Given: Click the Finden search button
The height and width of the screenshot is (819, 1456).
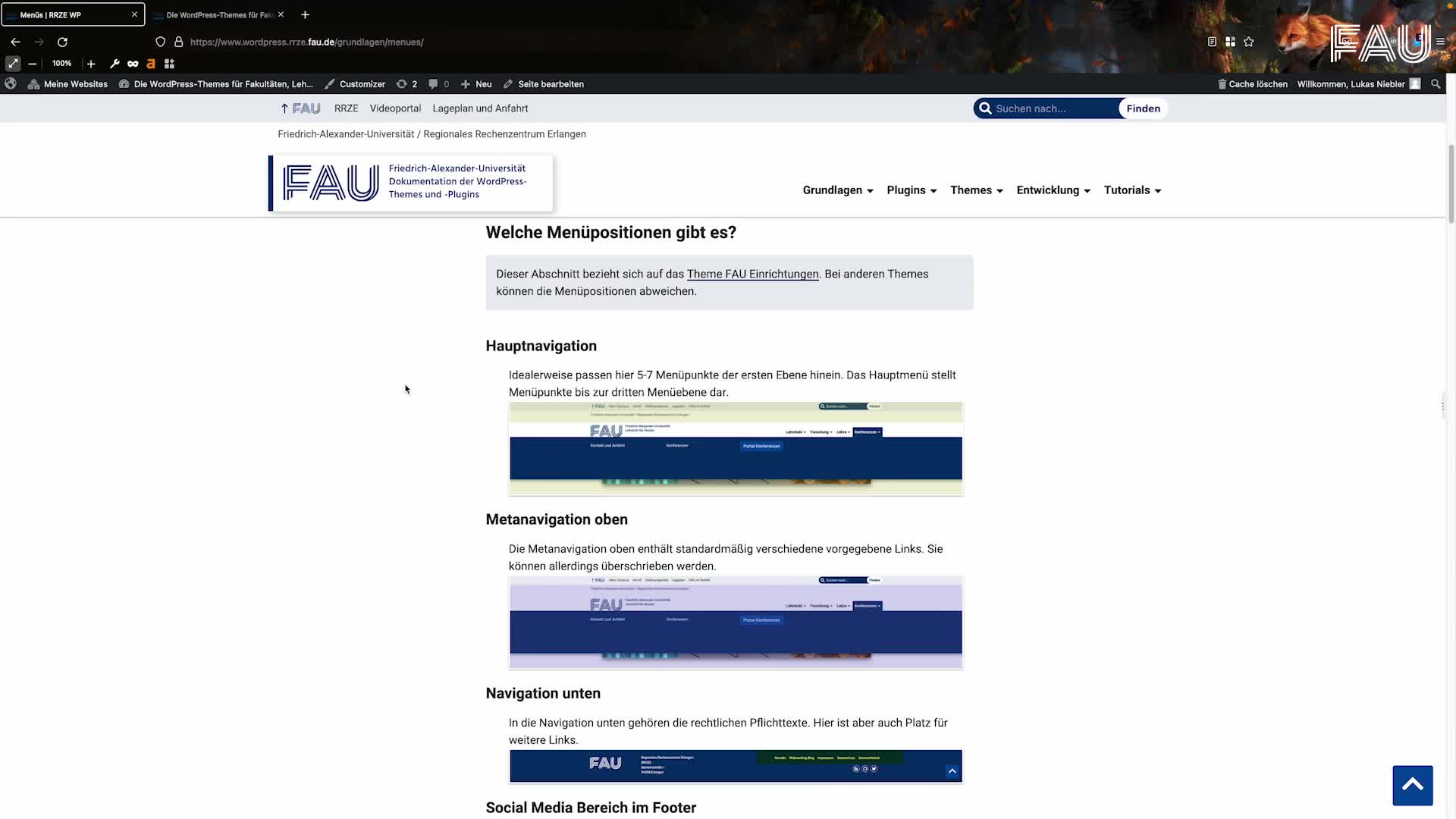Looking at the screenshot, I should [1143, 108].
